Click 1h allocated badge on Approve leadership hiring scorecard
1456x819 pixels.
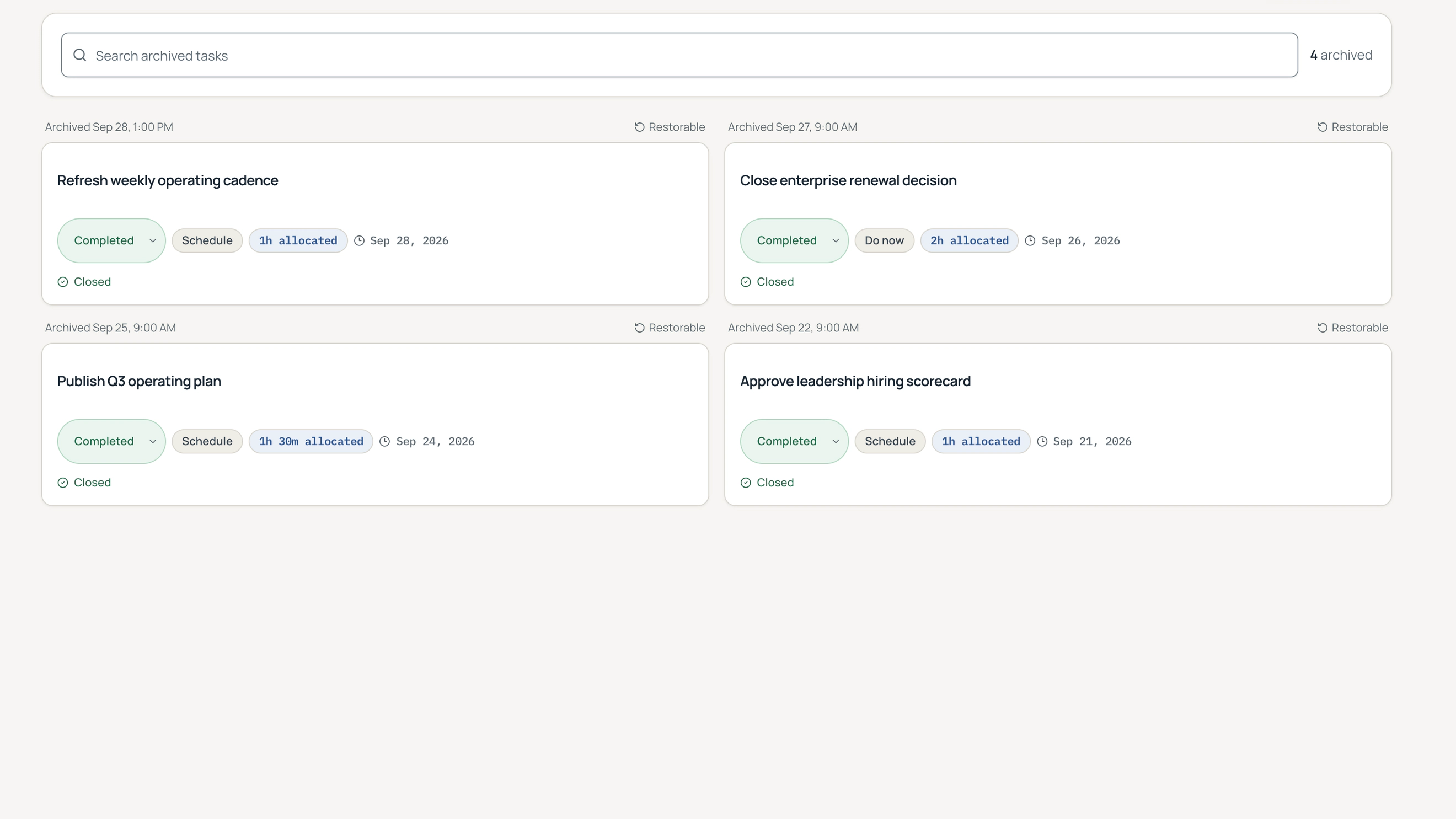point(981,441)
